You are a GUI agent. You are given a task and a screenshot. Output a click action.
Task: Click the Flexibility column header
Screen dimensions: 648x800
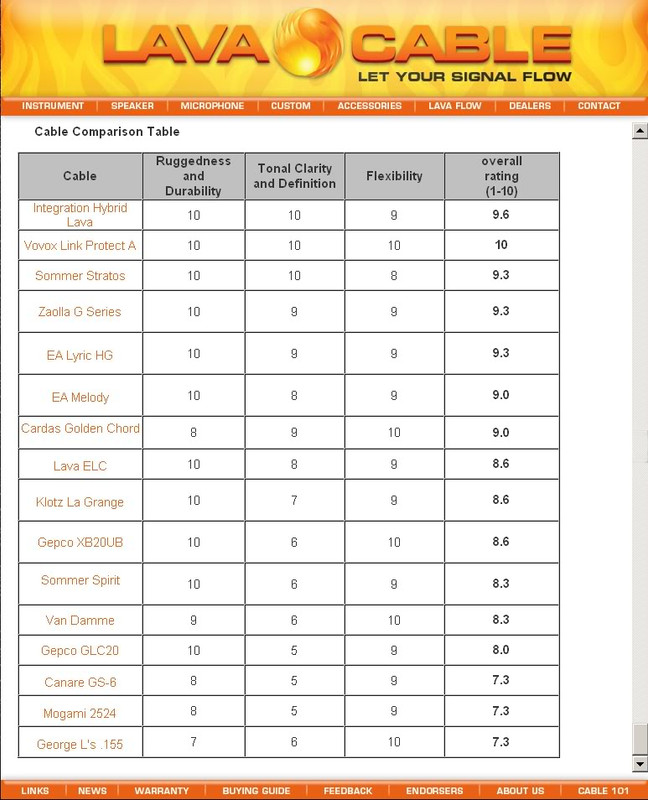(394, 176)
